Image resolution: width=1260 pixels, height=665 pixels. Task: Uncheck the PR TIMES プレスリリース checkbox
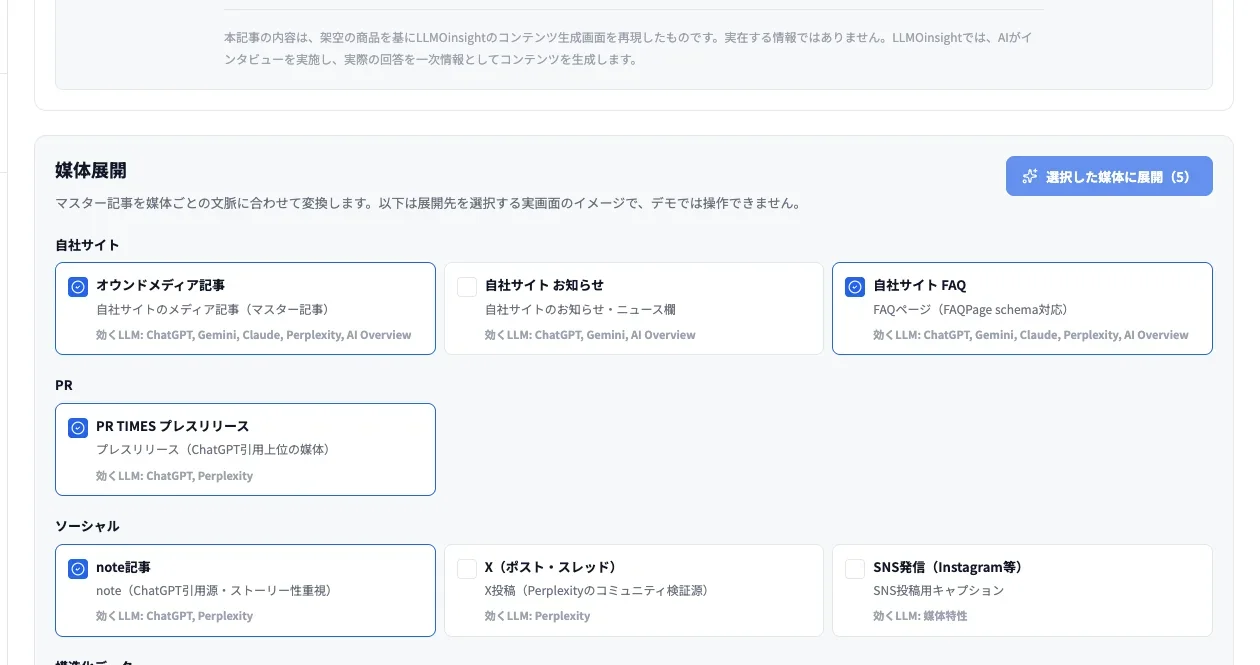coord(78,428)
